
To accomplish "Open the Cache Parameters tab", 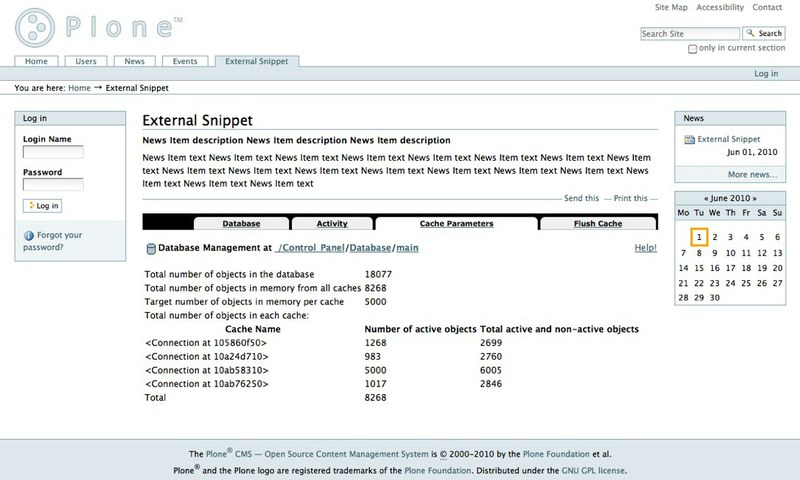I will click(x=456, y=224).
